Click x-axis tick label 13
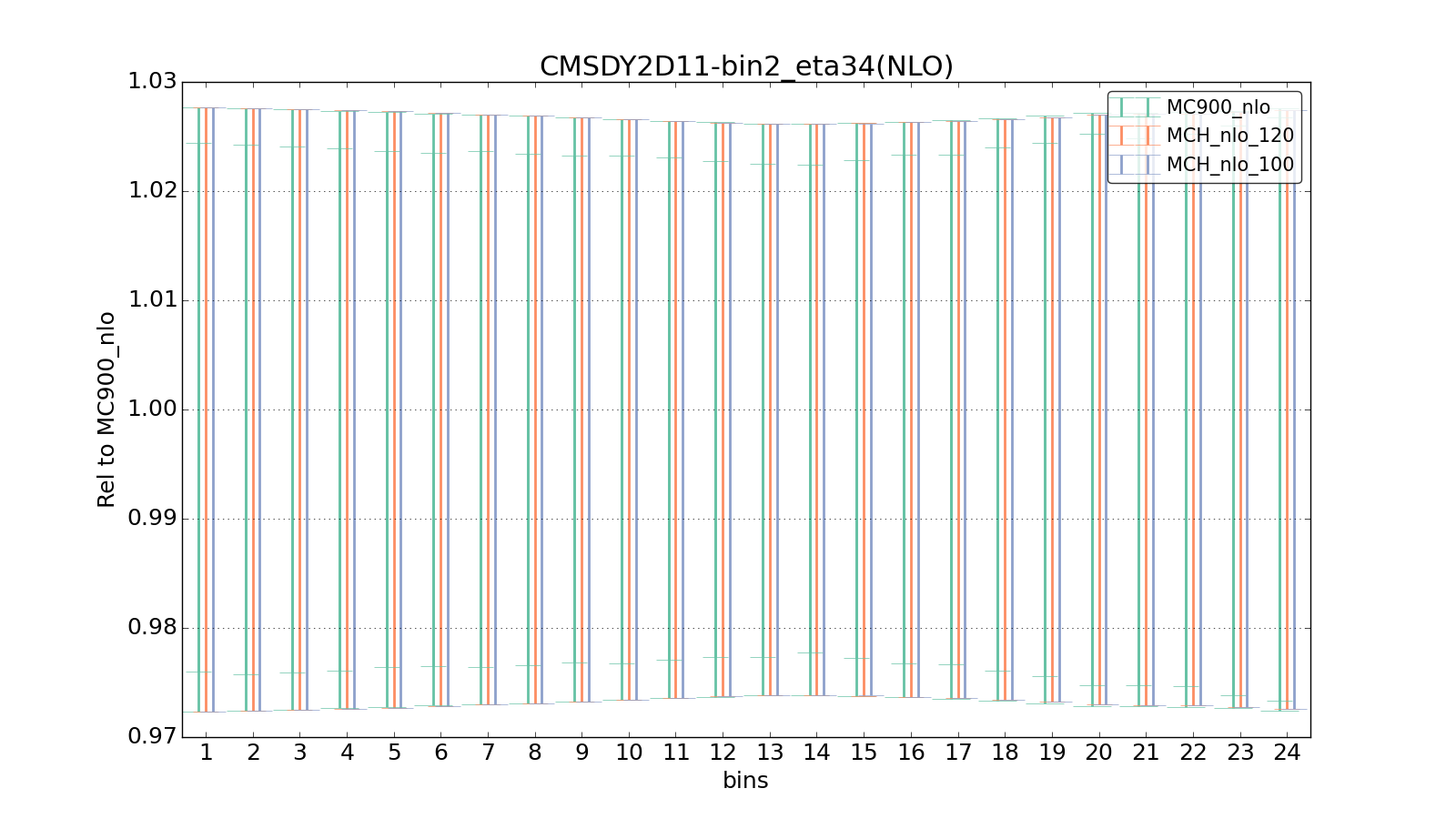 [771, 753]
